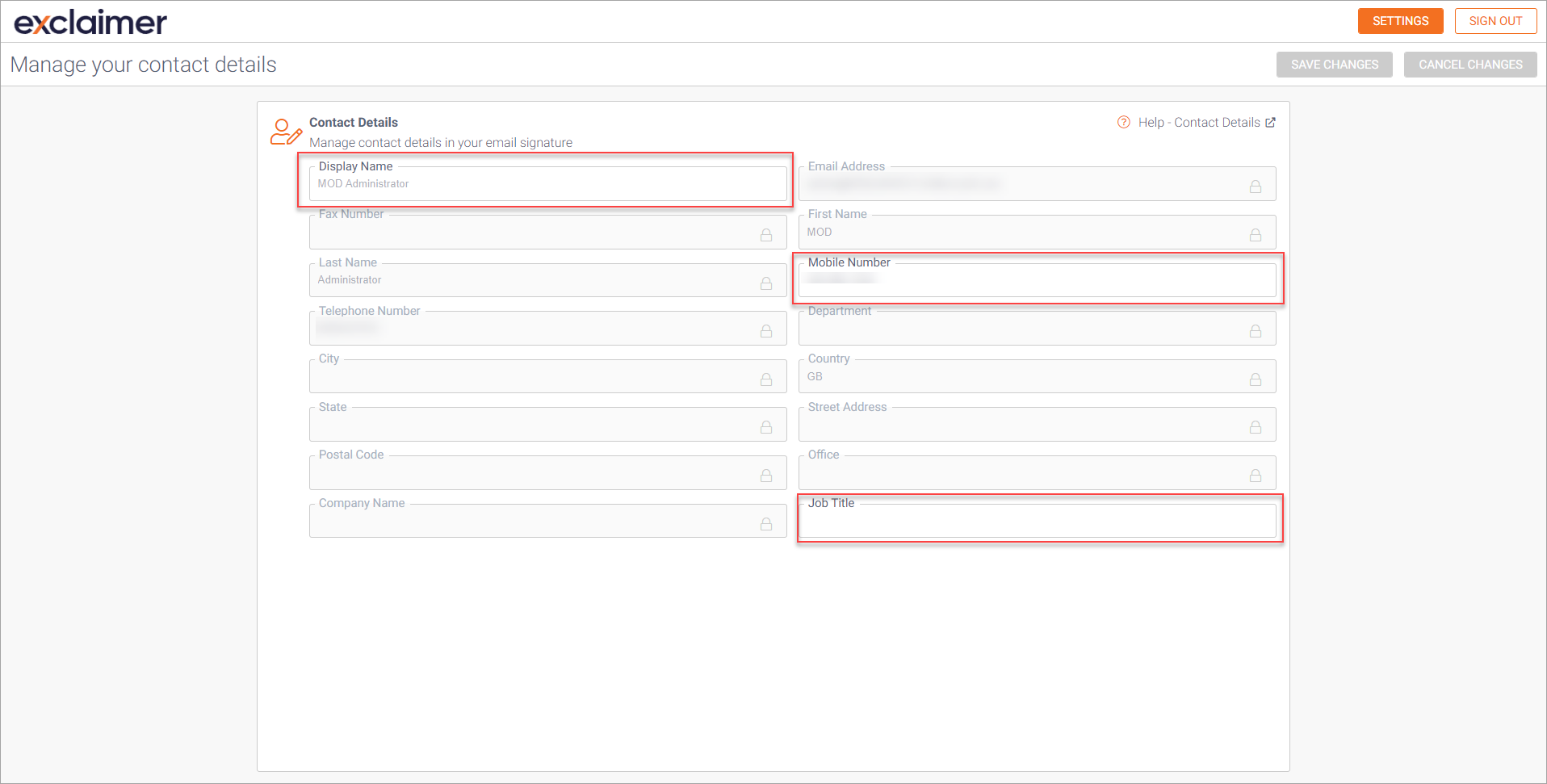Click the external link icon beside Contact Details

[1272, 122]
